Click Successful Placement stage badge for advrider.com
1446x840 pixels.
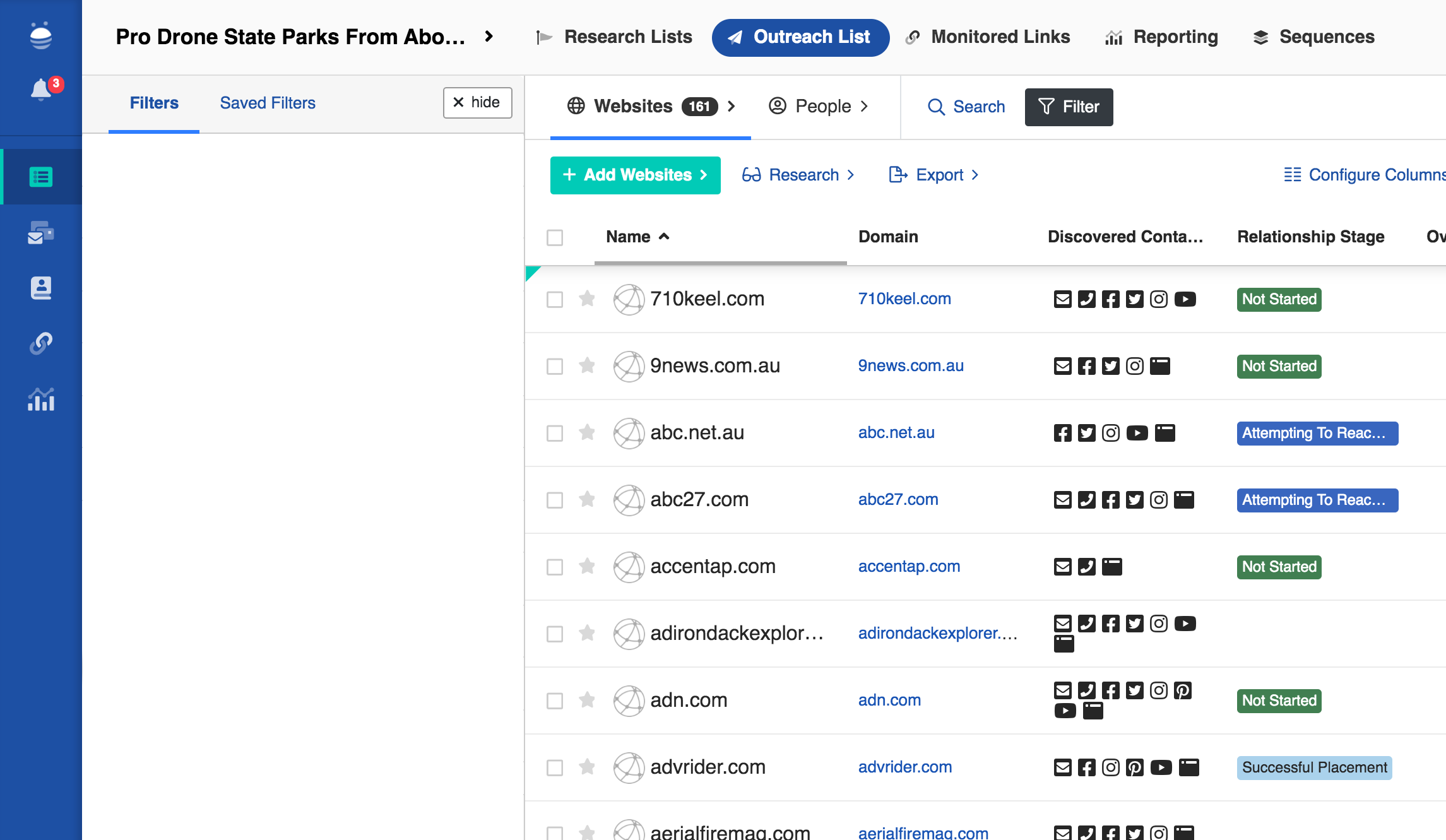point(1314,767)
